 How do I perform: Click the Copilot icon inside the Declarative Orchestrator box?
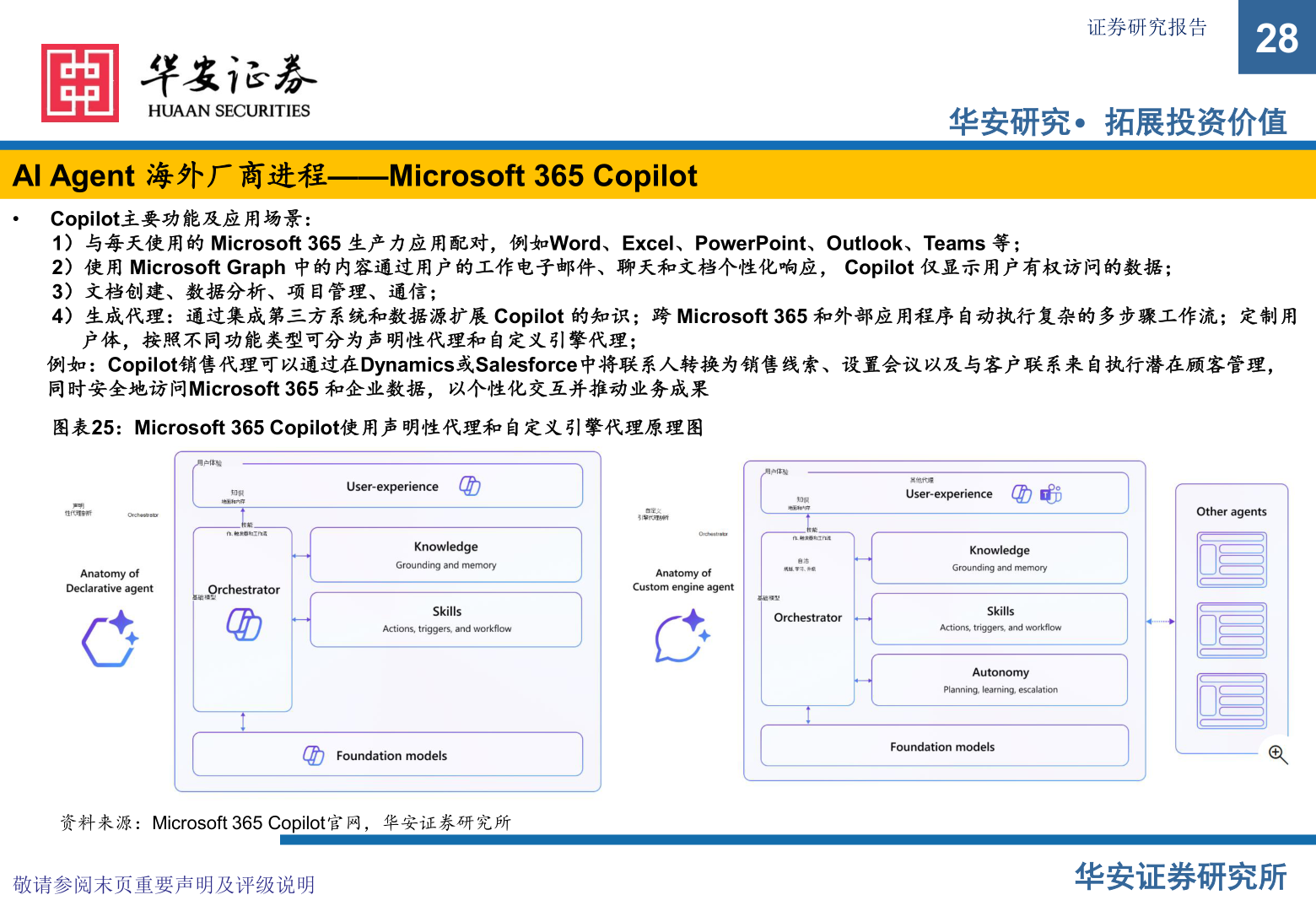244,624
